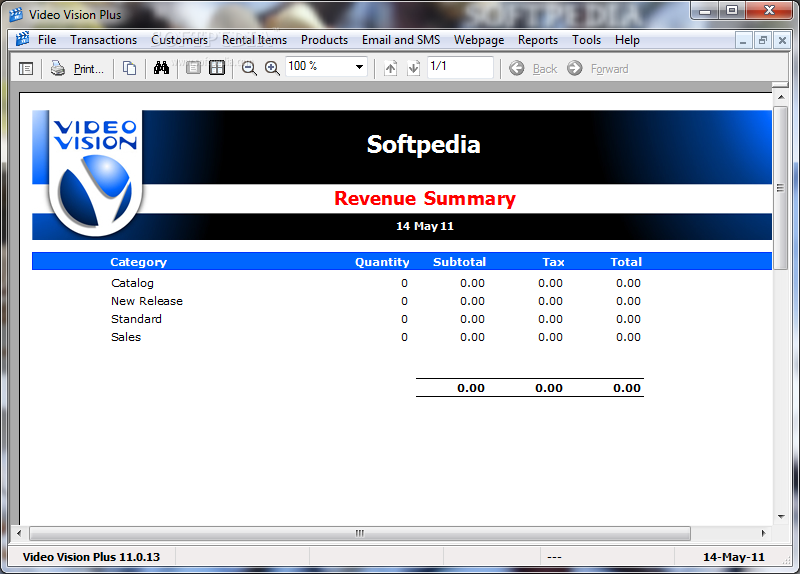
Task: Close the Video Vision Plus window
Action: click(x=769, y=10)
